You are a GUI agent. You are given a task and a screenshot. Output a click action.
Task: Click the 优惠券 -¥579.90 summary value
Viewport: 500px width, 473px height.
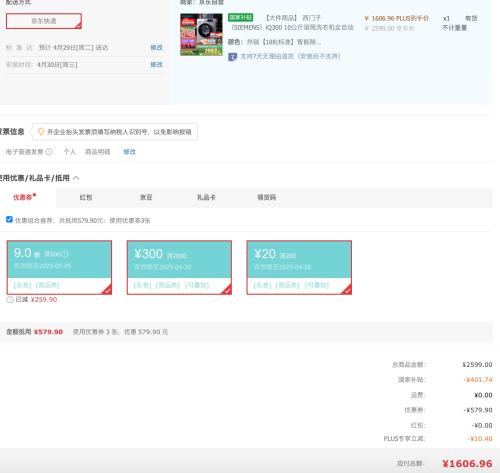[478, 410]
